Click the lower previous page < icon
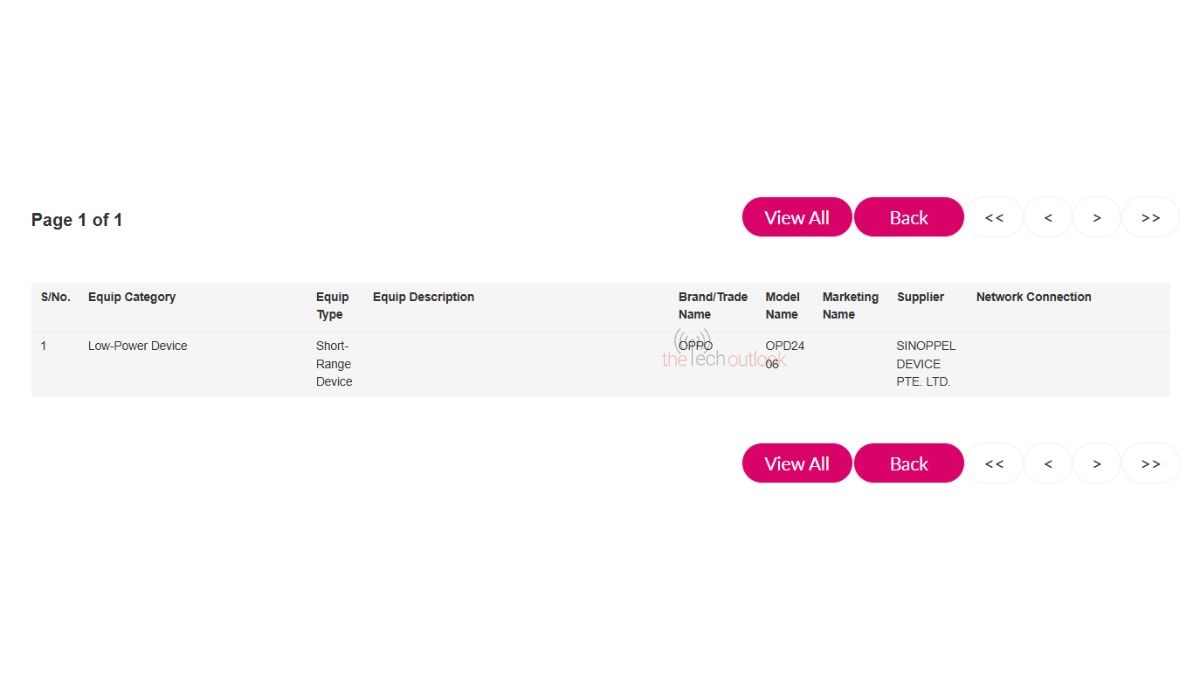The height and width of the screenshot is (675, 1200). pyautogui.click(x=1048, y=463)
